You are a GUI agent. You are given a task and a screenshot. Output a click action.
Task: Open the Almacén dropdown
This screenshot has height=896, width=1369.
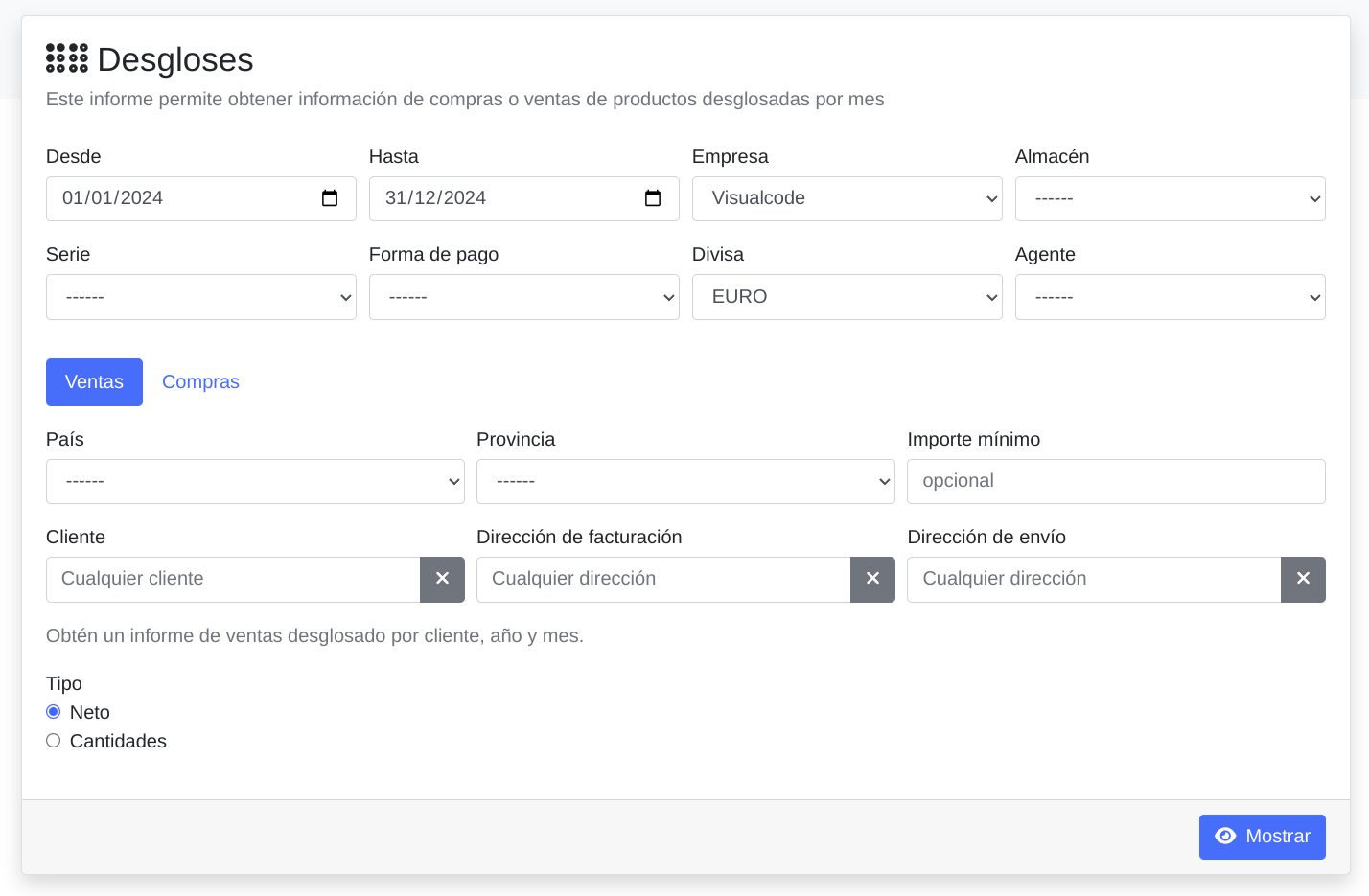tap(1171, 198)
